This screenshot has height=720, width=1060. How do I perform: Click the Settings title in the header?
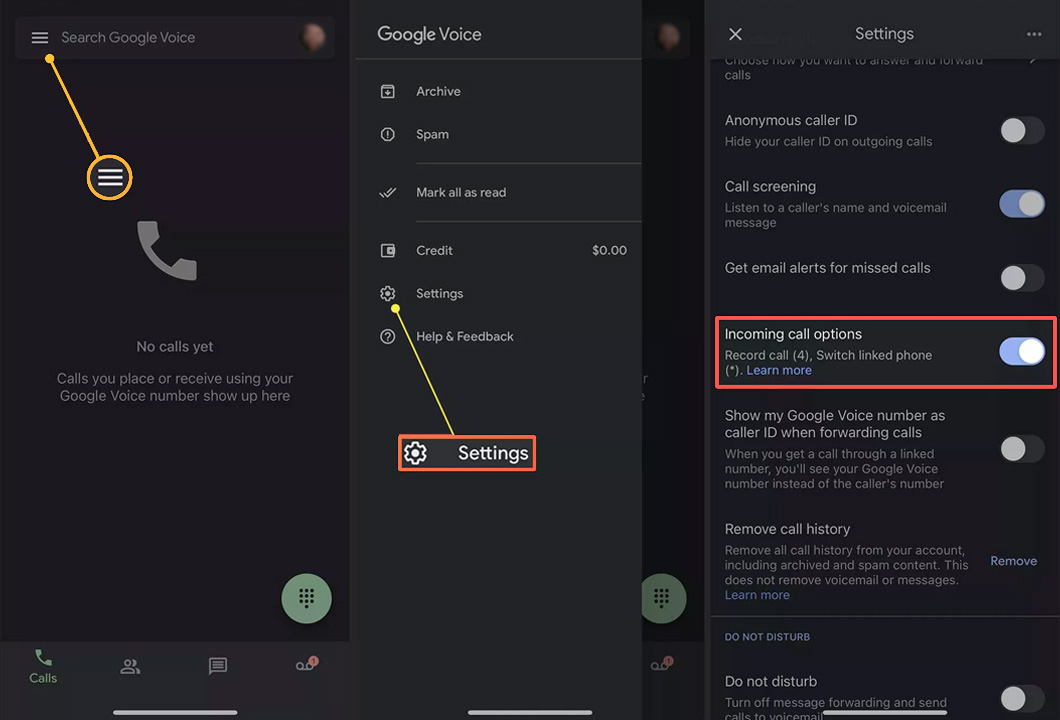click(x=884, y=34)
